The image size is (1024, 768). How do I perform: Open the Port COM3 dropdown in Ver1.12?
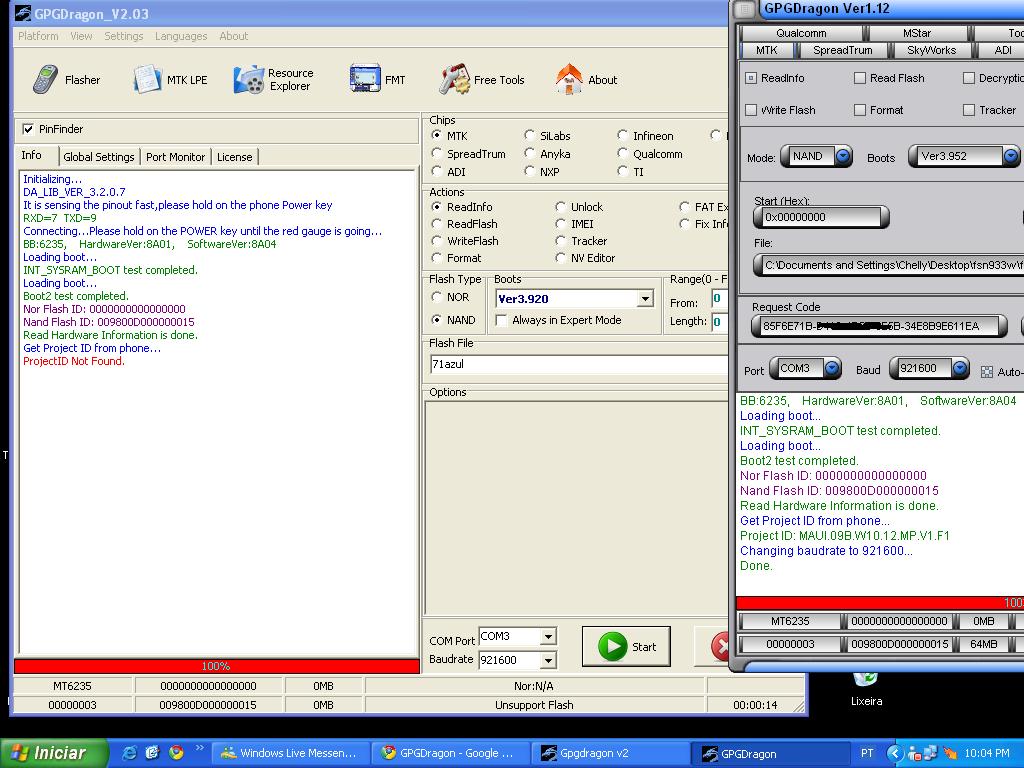click(831, 368)
